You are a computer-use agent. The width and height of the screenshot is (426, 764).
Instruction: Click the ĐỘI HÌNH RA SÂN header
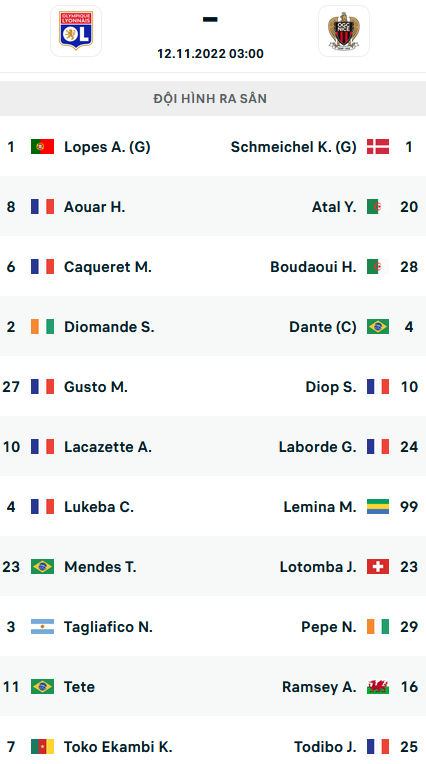(x=210, y=98)
